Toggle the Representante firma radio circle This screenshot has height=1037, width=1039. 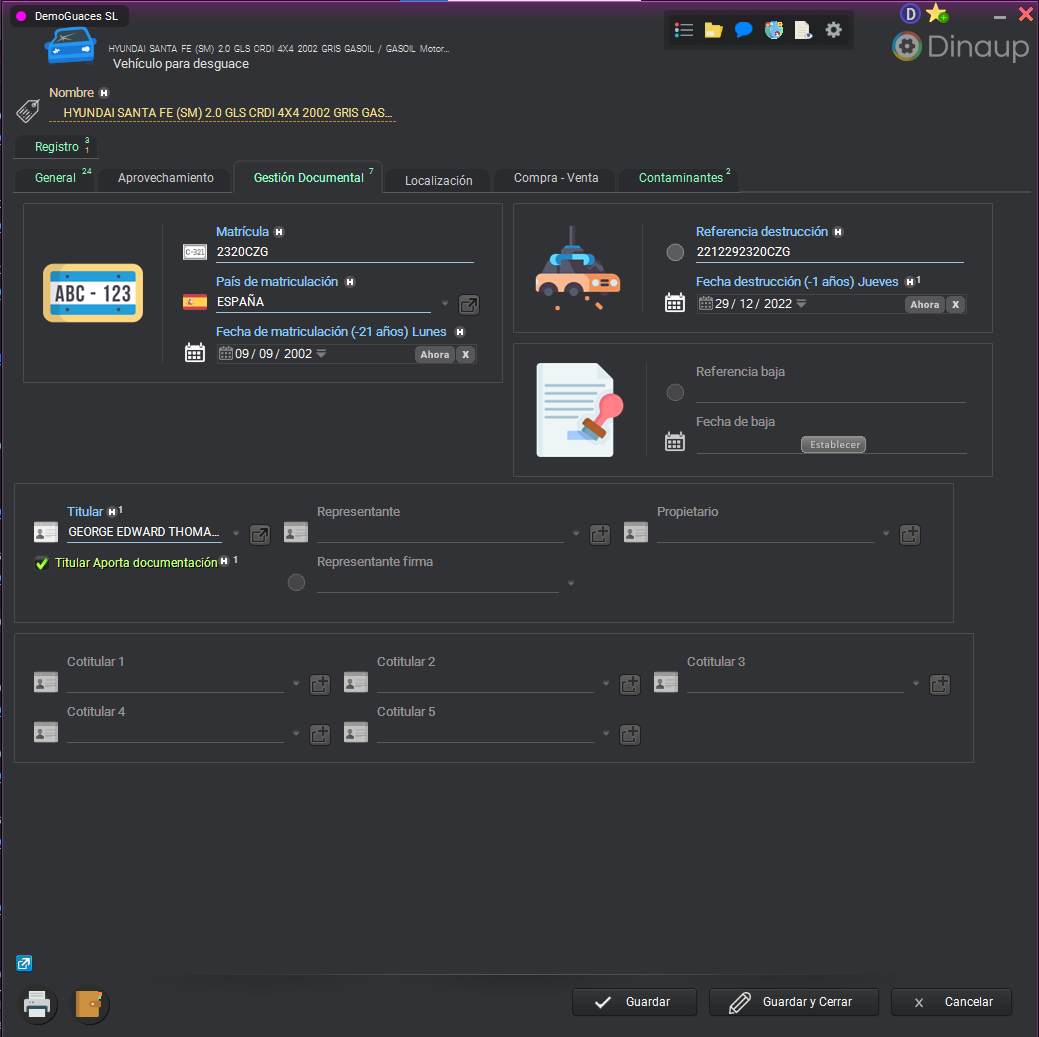pos(296,583)
